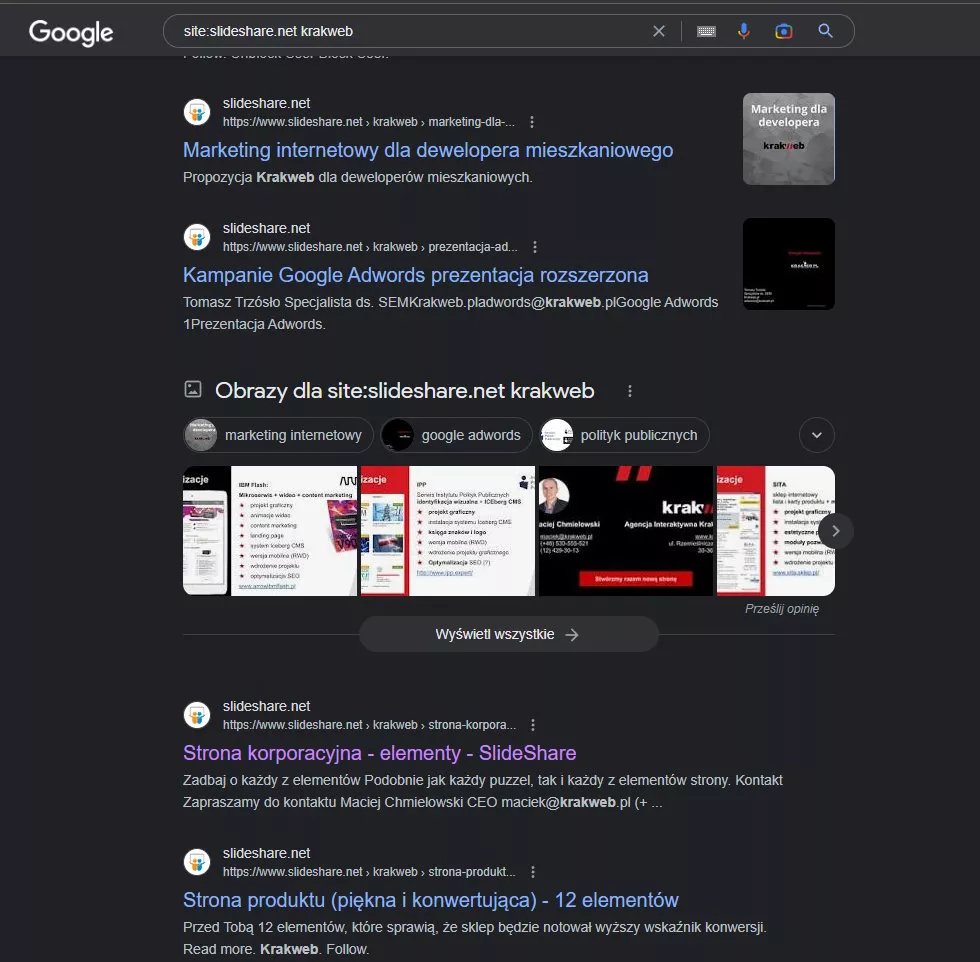Clear the search query with the X icon
Viewport: 980px width, 962px height.
[x=659, y=31]
